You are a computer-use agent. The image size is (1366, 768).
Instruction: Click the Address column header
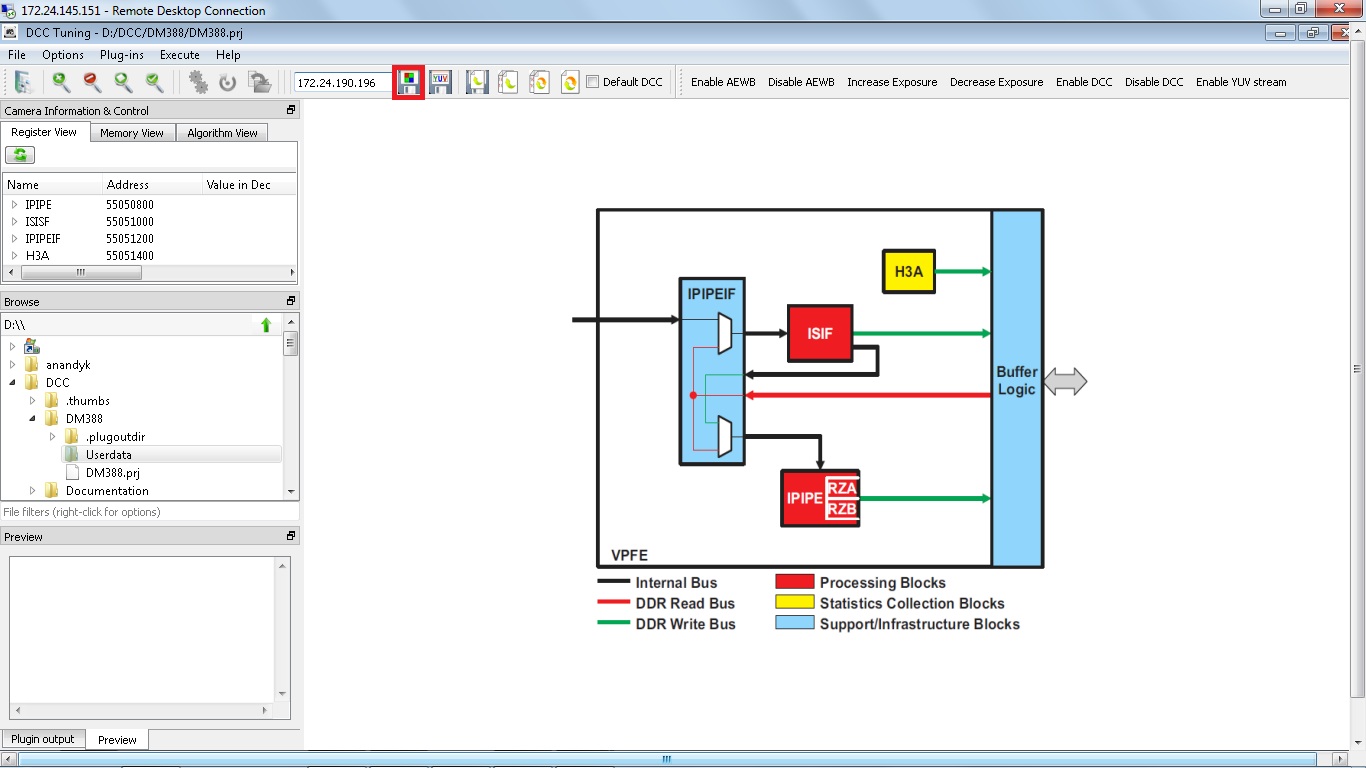(x=153, y=185)
